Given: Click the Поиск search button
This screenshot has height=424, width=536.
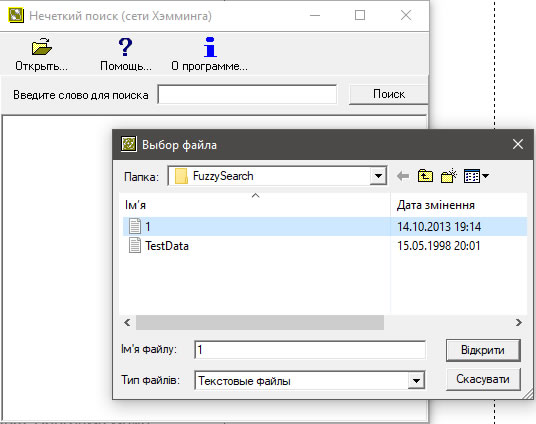Looking at the screenshot, I should tap(389, 94).
